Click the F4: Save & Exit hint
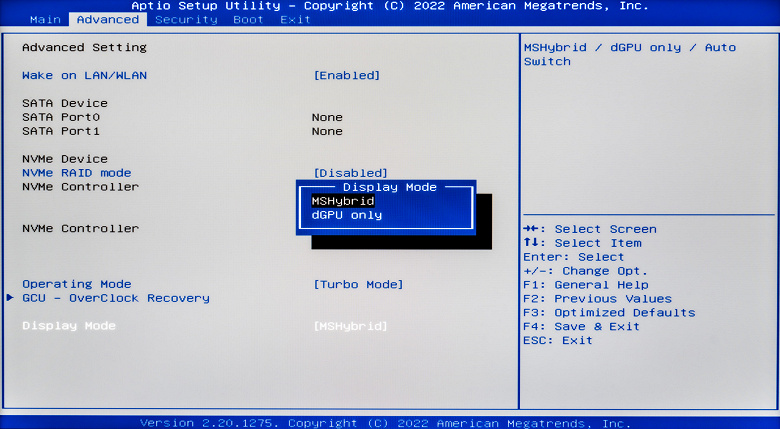780x429 pixels. pyautogui.click(x=582, y=327)
